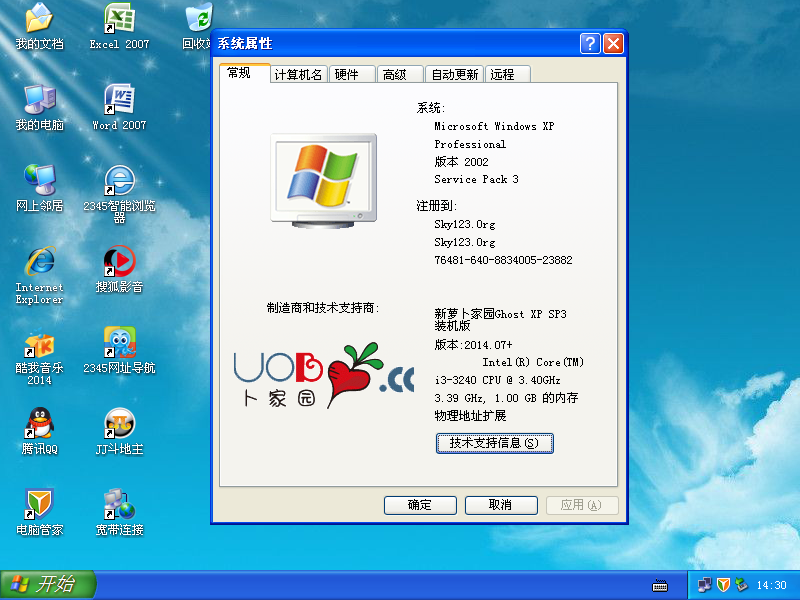Select the 常规 tab
The height and width of the screenshot is (600, 800).
[x=244, y=73]
